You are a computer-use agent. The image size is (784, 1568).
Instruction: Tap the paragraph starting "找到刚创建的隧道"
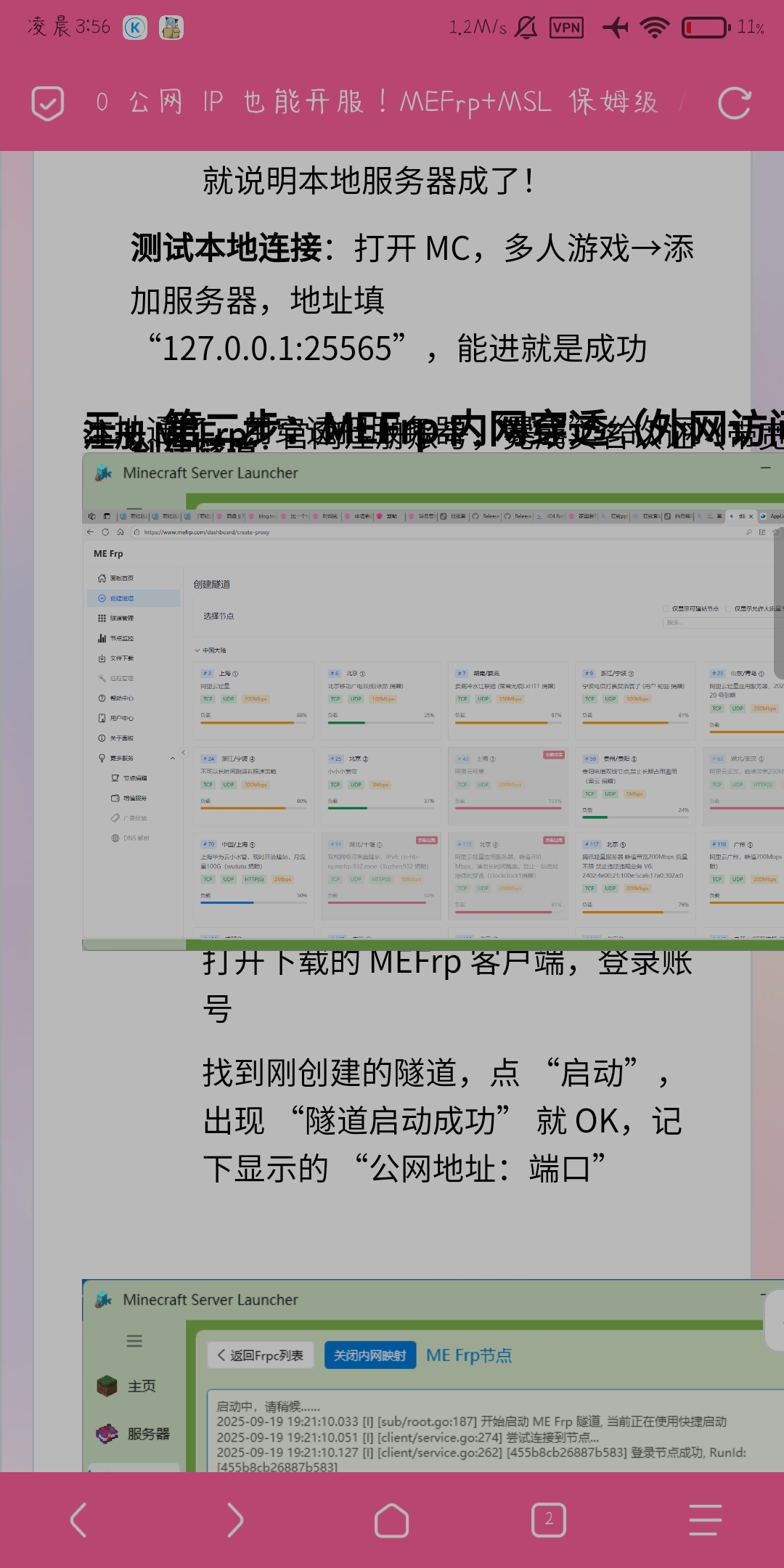click(442, 1121)
